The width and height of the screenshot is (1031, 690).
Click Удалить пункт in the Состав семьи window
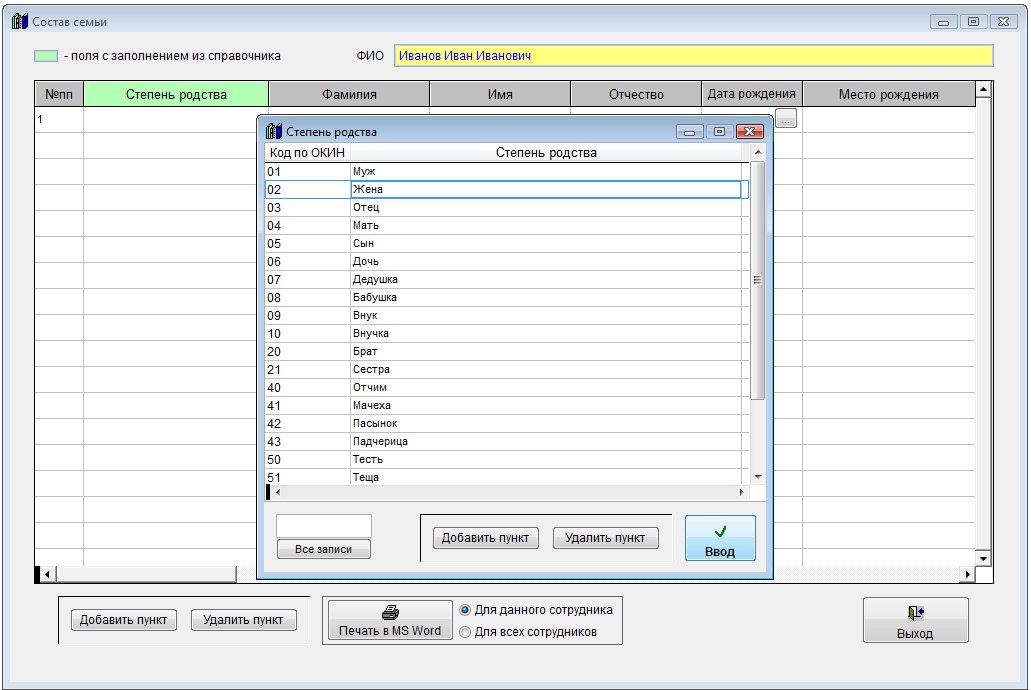tap(243, 620)
